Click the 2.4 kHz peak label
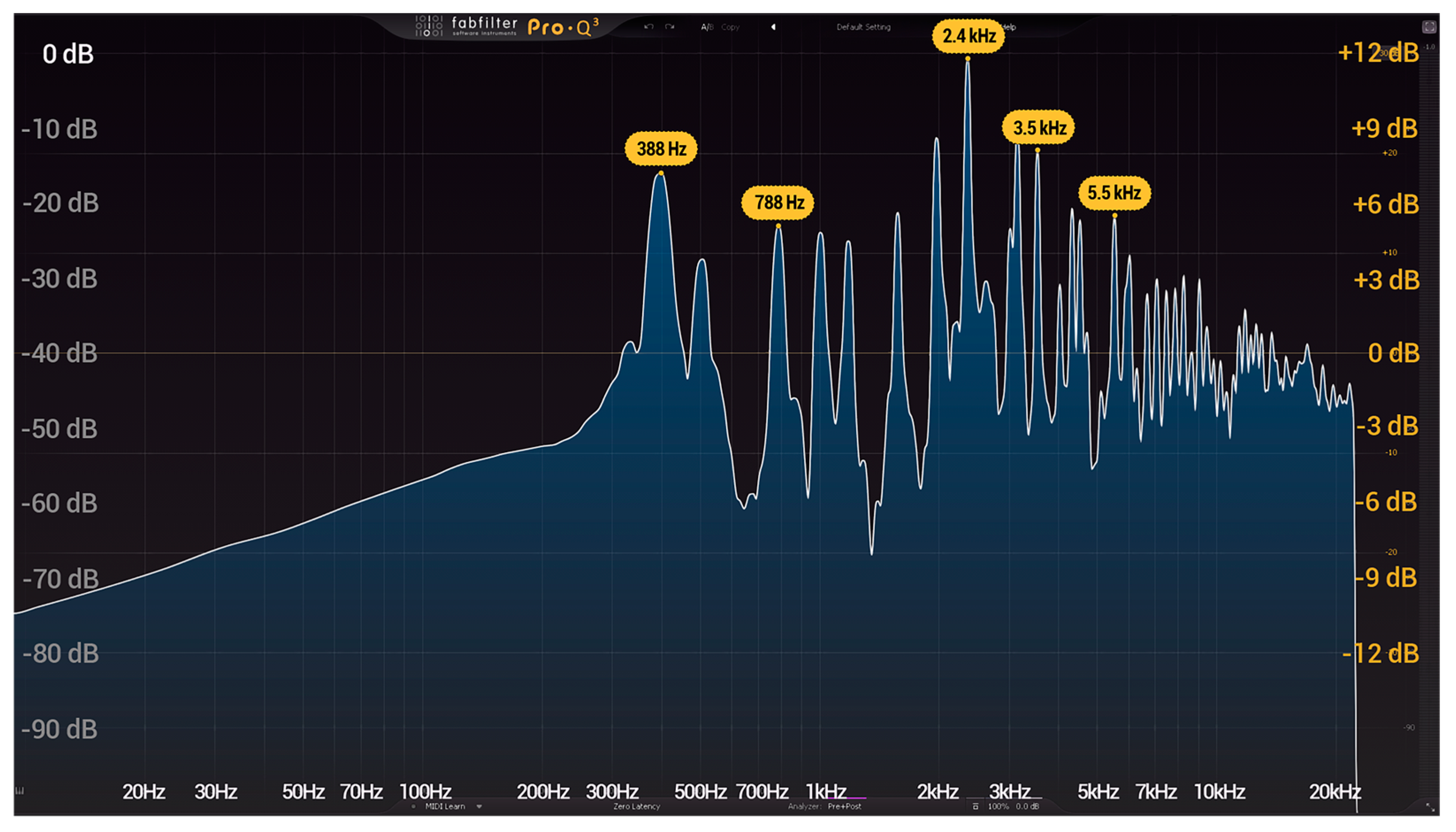1456x832 pixels. (x=969, y=36)
